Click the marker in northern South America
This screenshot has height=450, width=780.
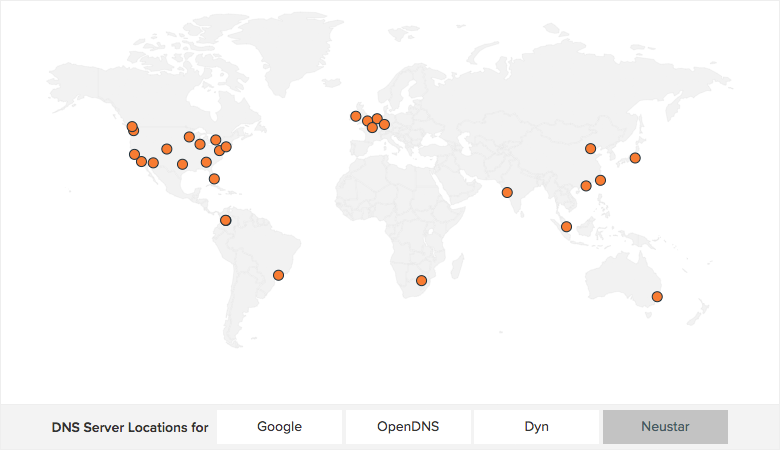[x=226, y=220]
